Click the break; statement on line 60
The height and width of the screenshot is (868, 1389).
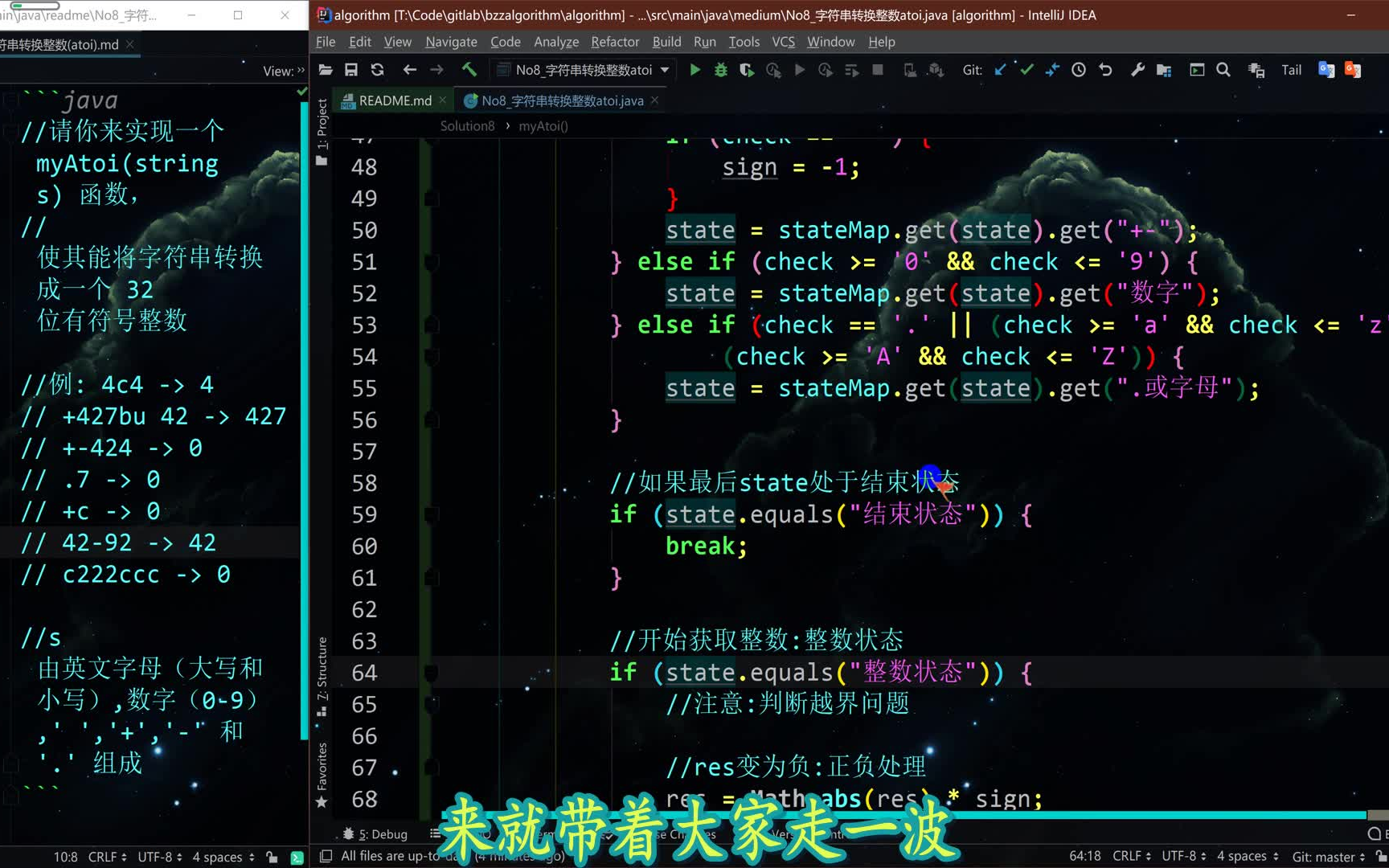pos(707,547)
